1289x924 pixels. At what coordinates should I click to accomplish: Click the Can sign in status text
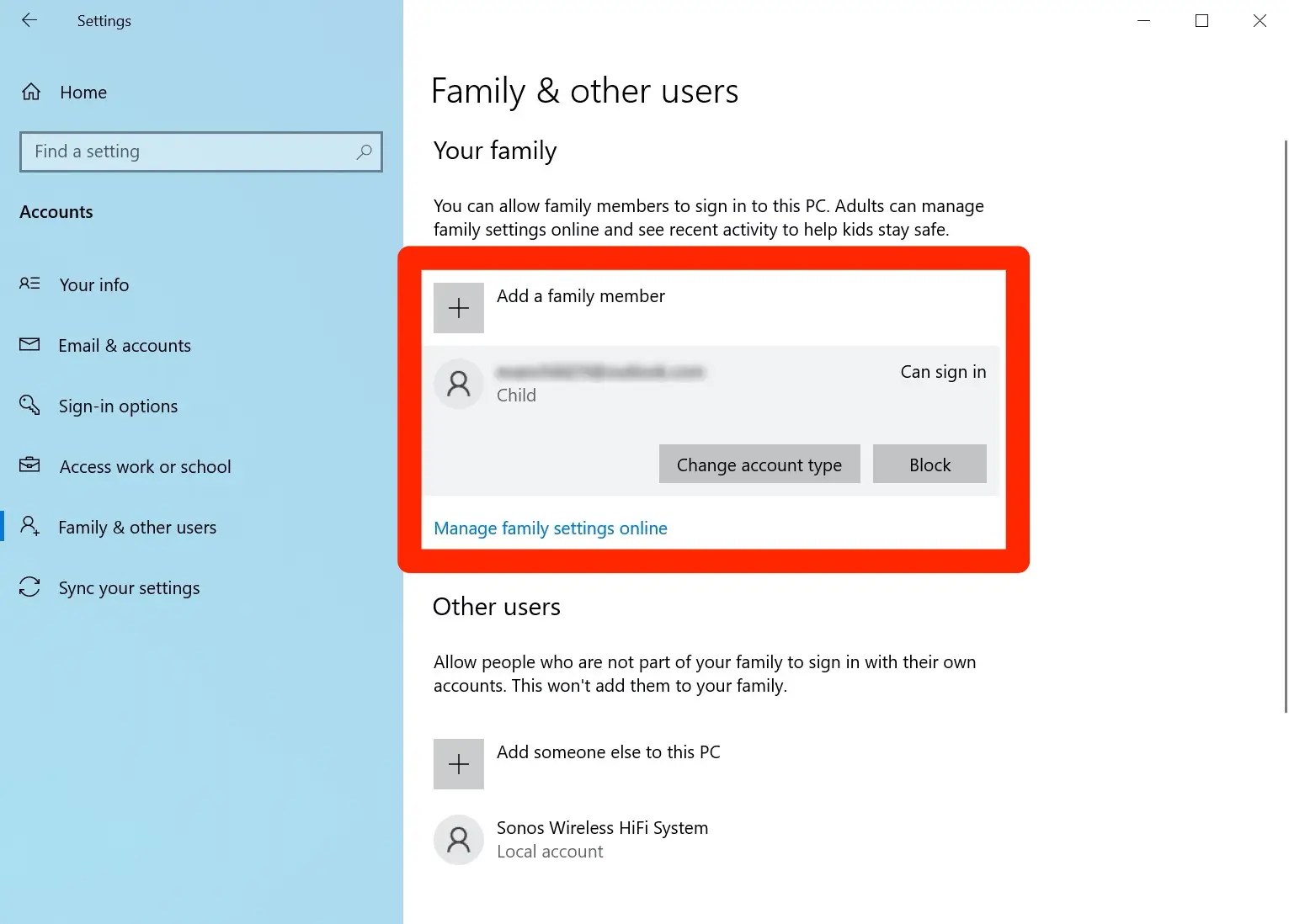pyautogui.click(x=943, y=372)
